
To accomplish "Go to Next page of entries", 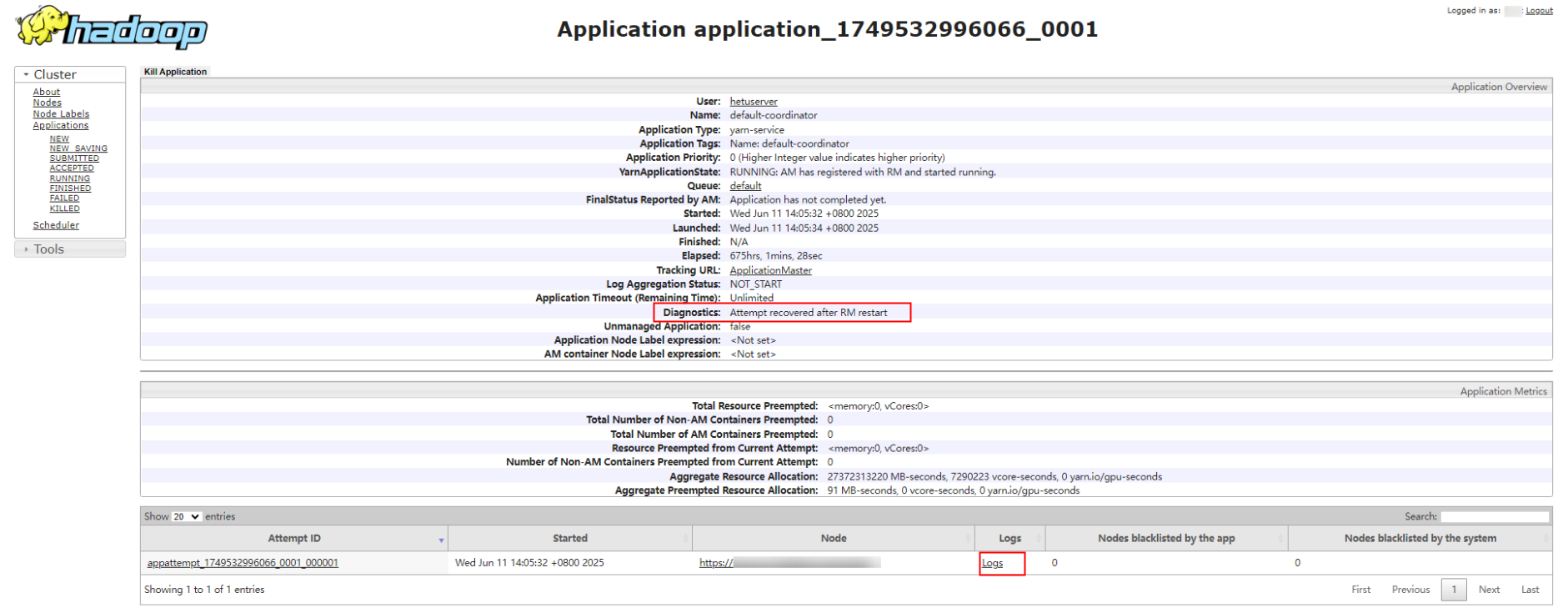I will click(1489, 590).
